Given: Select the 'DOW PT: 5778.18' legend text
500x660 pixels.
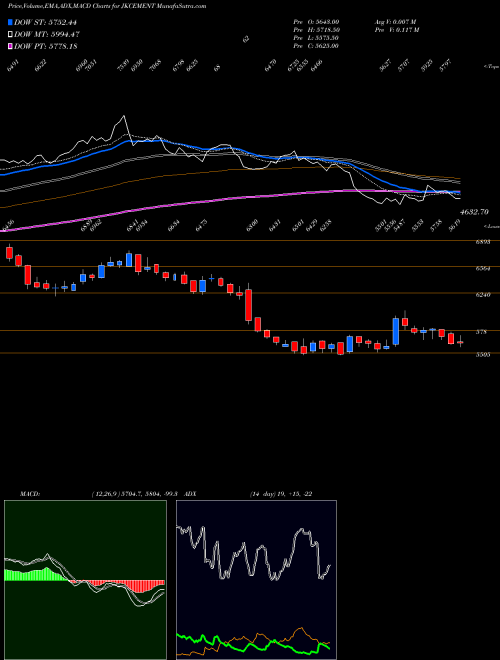Looking at the screenshot, I should point(46,46).
